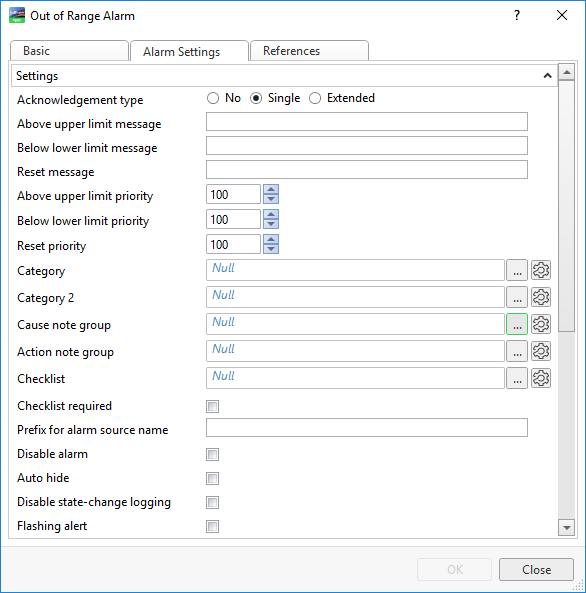
Task: Focus Above upper limit message field
Action: pos(367,121)
